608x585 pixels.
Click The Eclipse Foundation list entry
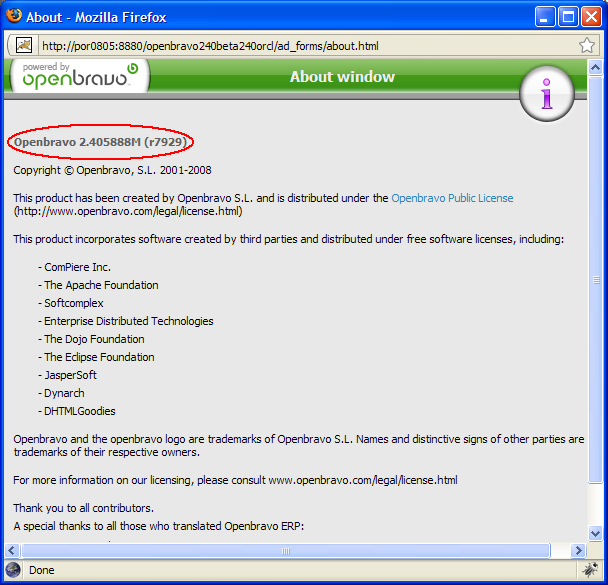point(97,357)
